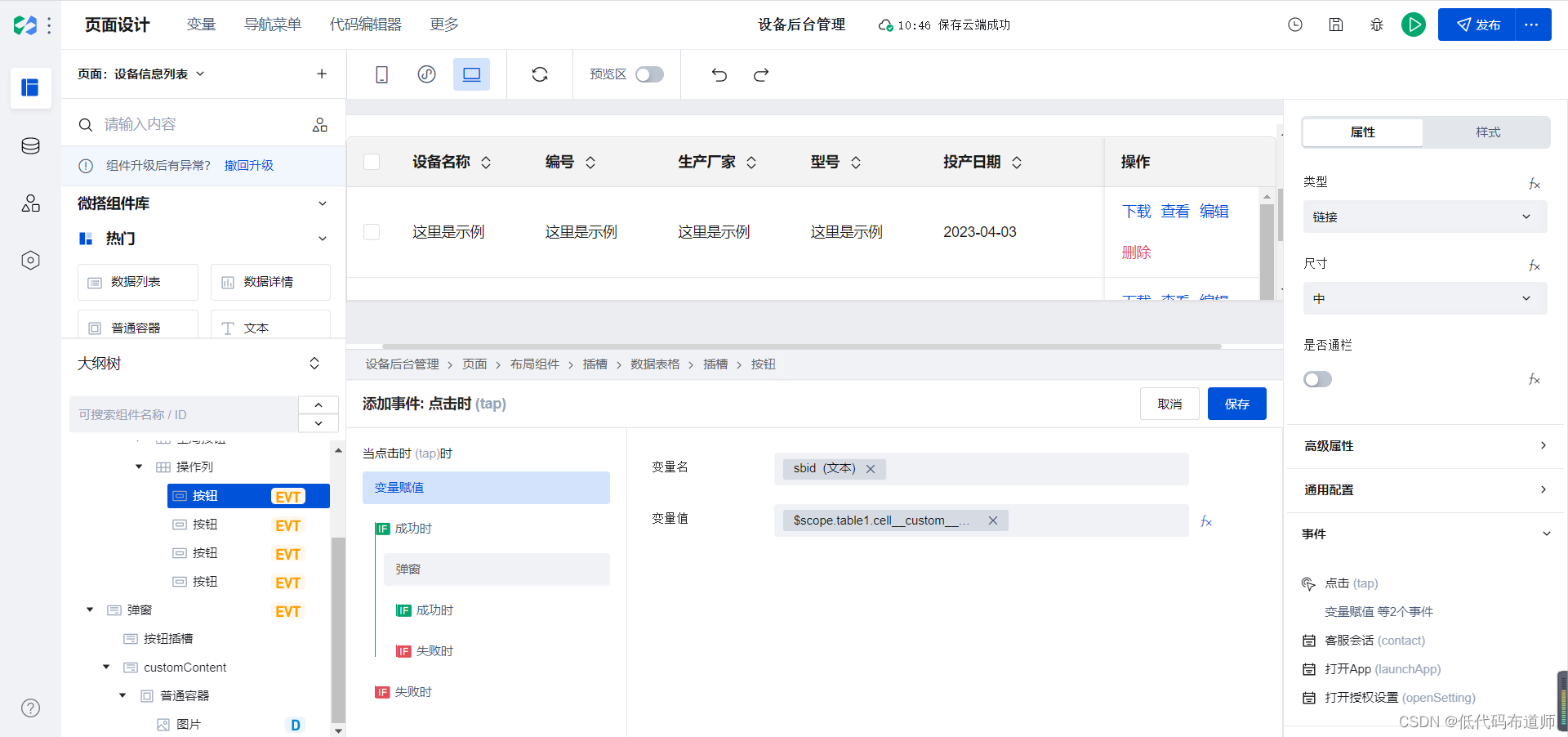The height and width of the screenshot is (737, 1568).
Task: Redo the last action
Action: point(761,75)
